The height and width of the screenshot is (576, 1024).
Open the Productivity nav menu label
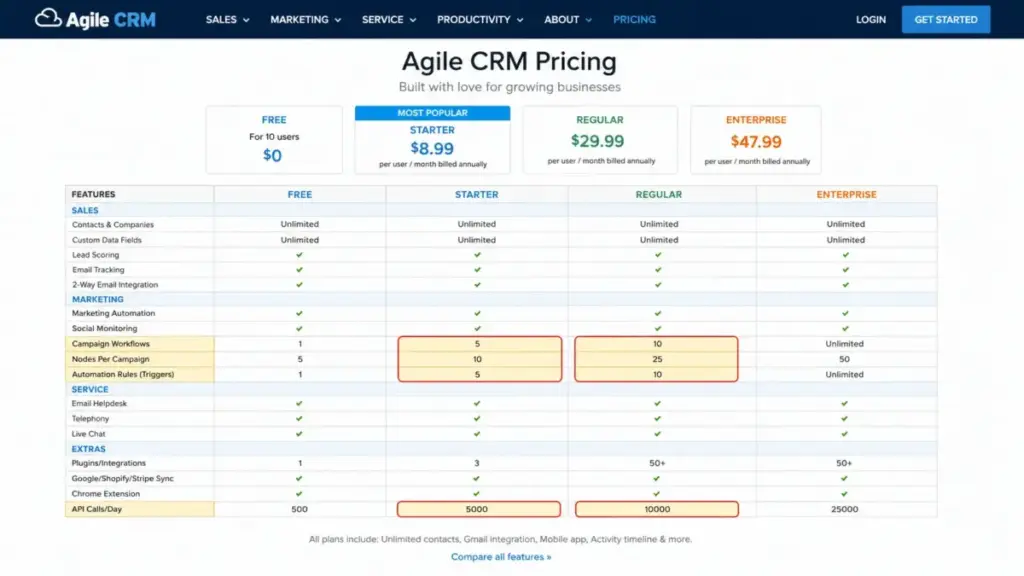tap(473, 20)
